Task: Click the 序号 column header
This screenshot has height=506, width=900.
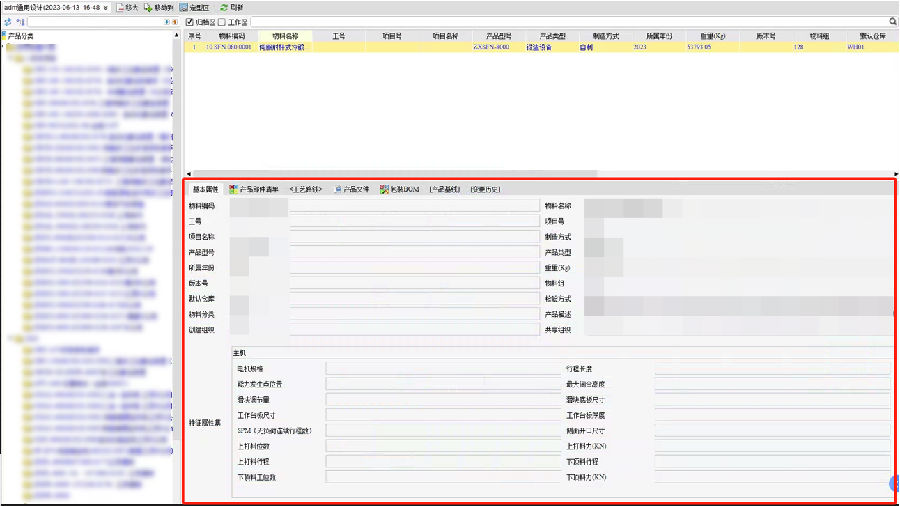Action: (x=195, y=36)
